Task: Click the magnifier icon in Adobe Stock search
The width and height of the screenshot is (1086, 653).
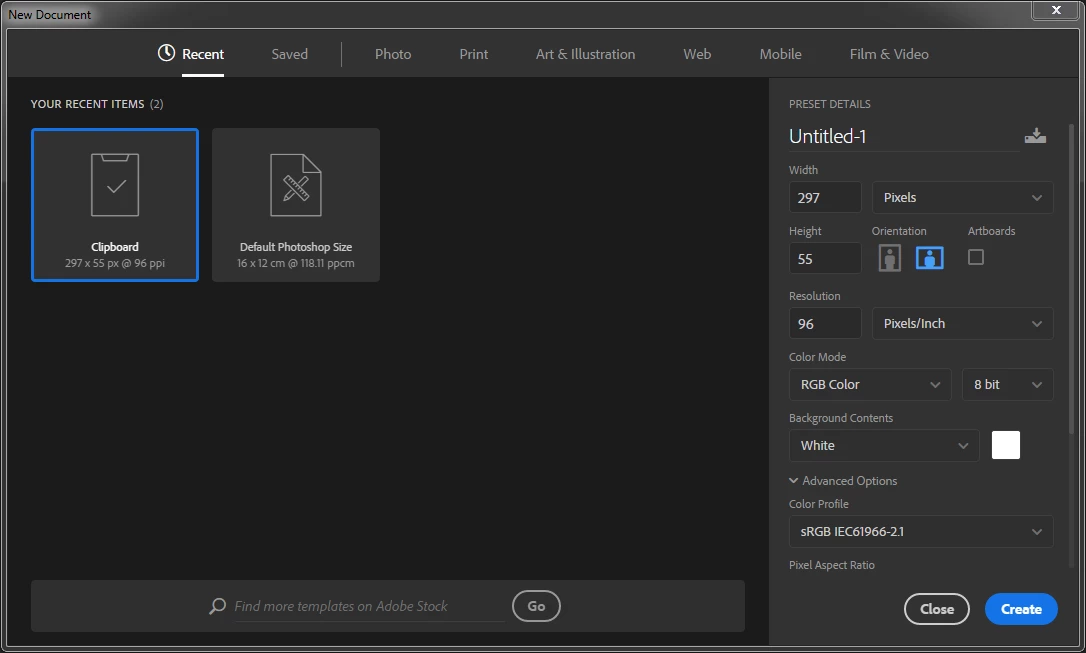Action: pos(217,606)
